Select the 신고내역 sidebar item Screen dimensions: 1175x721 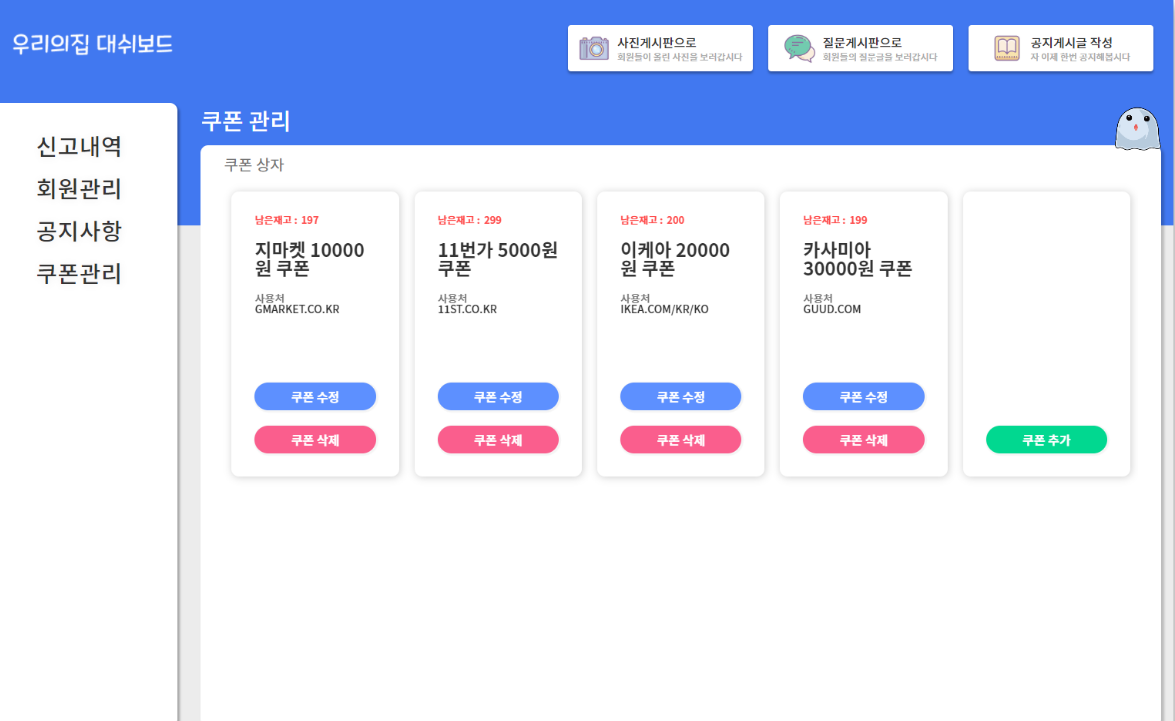(x=80, y=147)
